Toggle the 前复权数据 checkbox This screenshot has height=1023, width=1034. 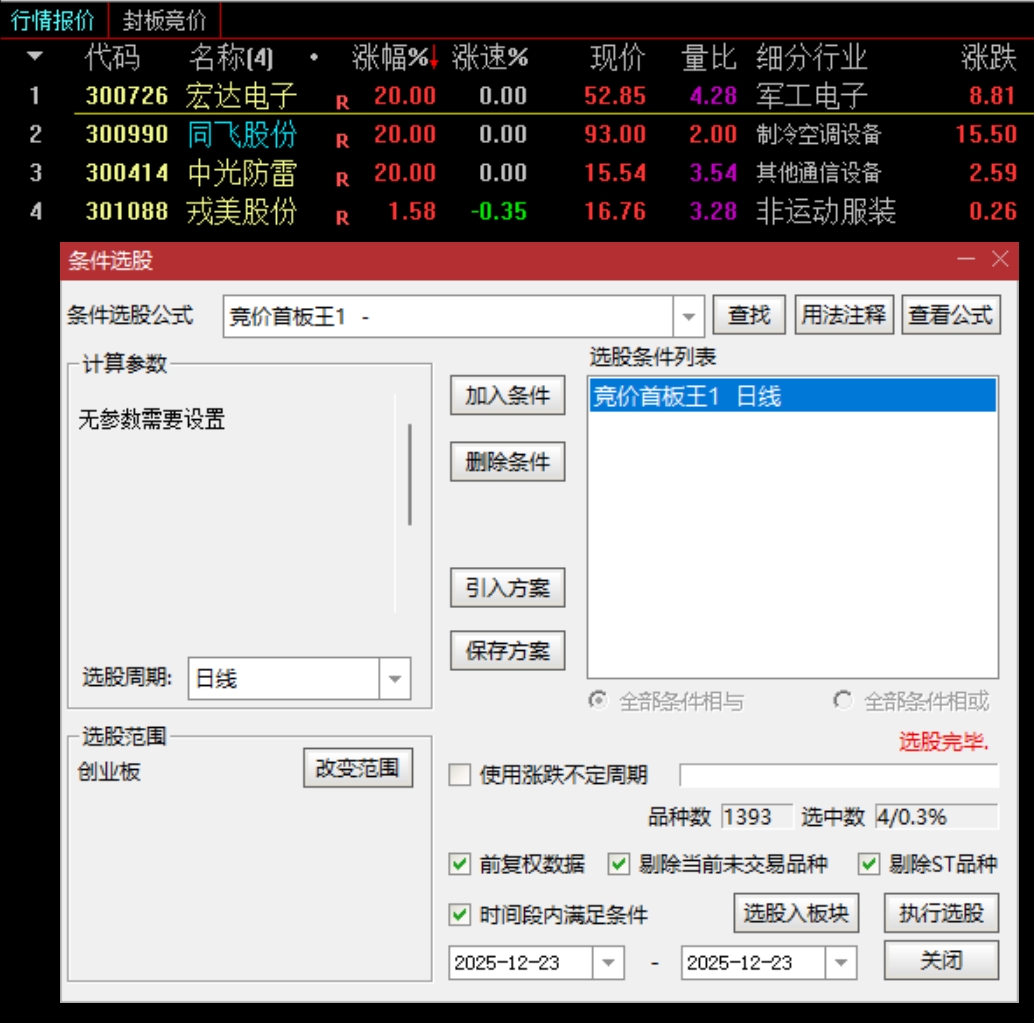[460, 863]
